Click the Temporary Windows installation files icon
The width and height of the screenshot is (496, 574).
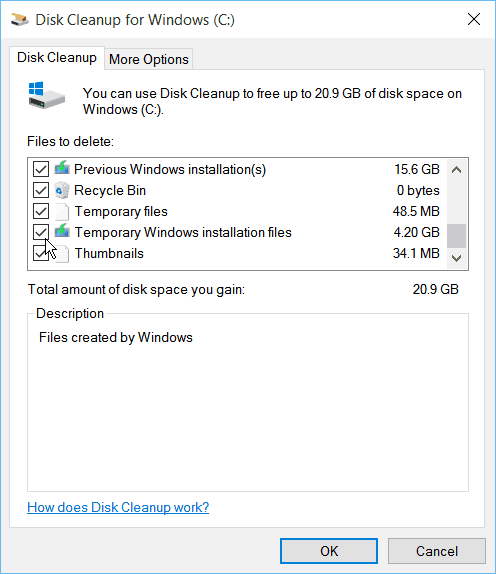[x=62, y=231]
